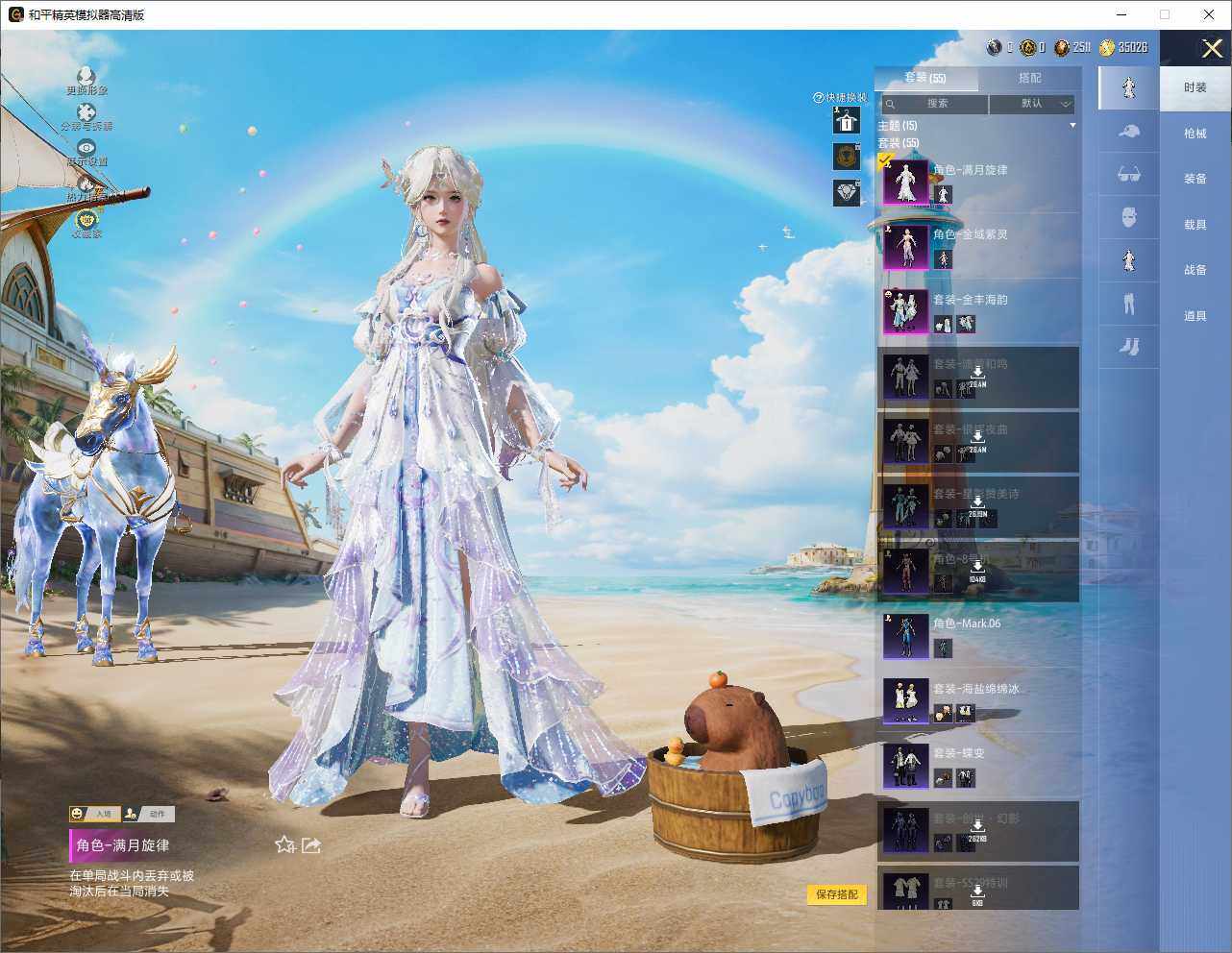Click the 角色-全域紫灵 sub-item icon
The width and height of the screenshot is (1232, 953).
(x=943, y=259)
